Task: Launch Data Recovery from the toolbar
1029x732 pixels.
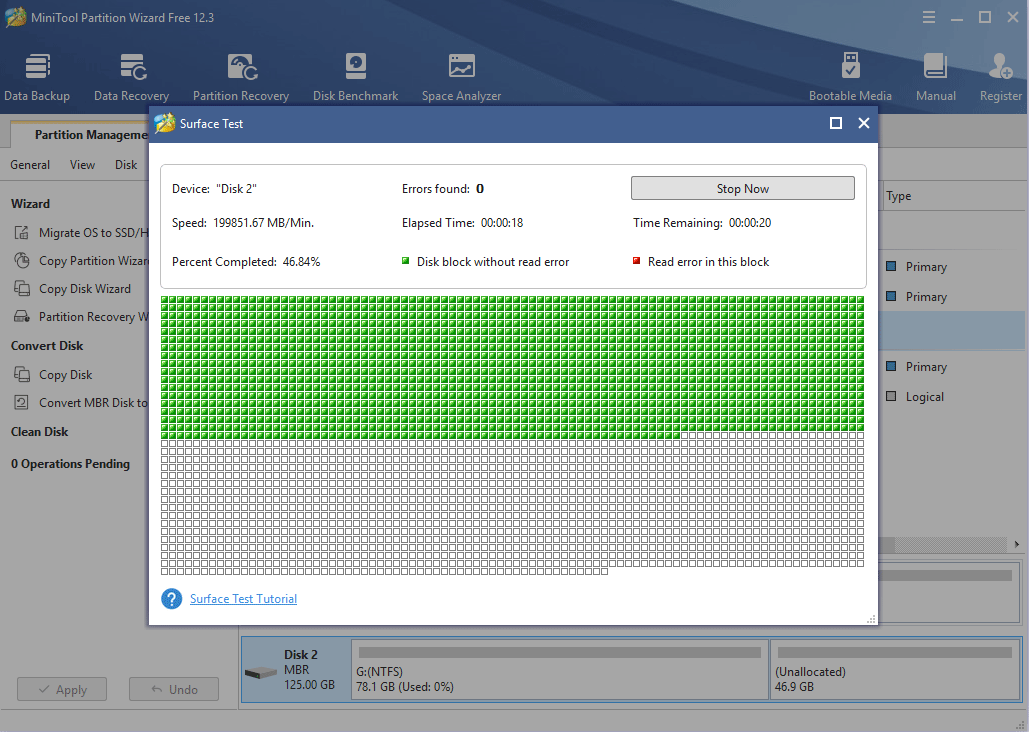Action: pos(131,77)
